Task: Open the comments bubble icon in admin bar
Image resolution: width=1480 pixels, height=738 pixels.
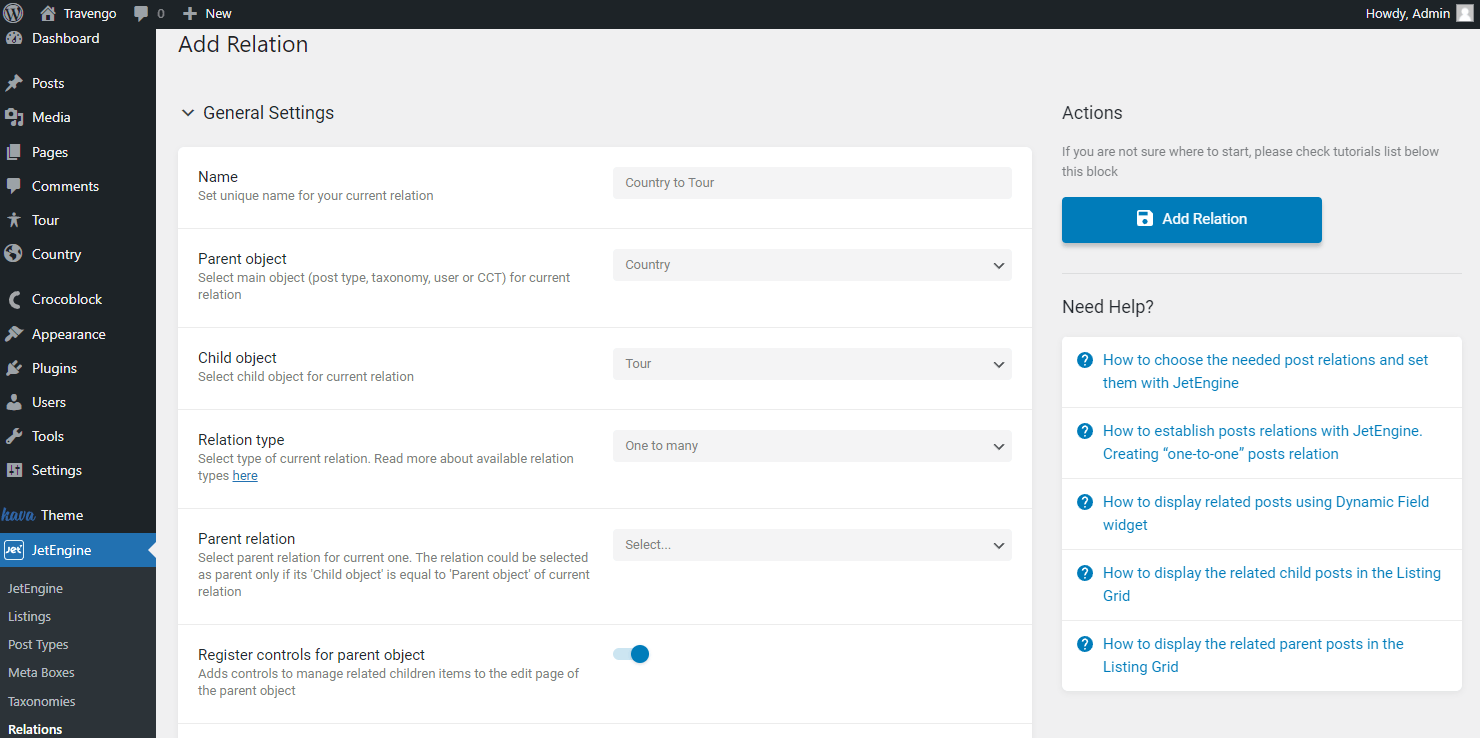Action: (141, 14)
